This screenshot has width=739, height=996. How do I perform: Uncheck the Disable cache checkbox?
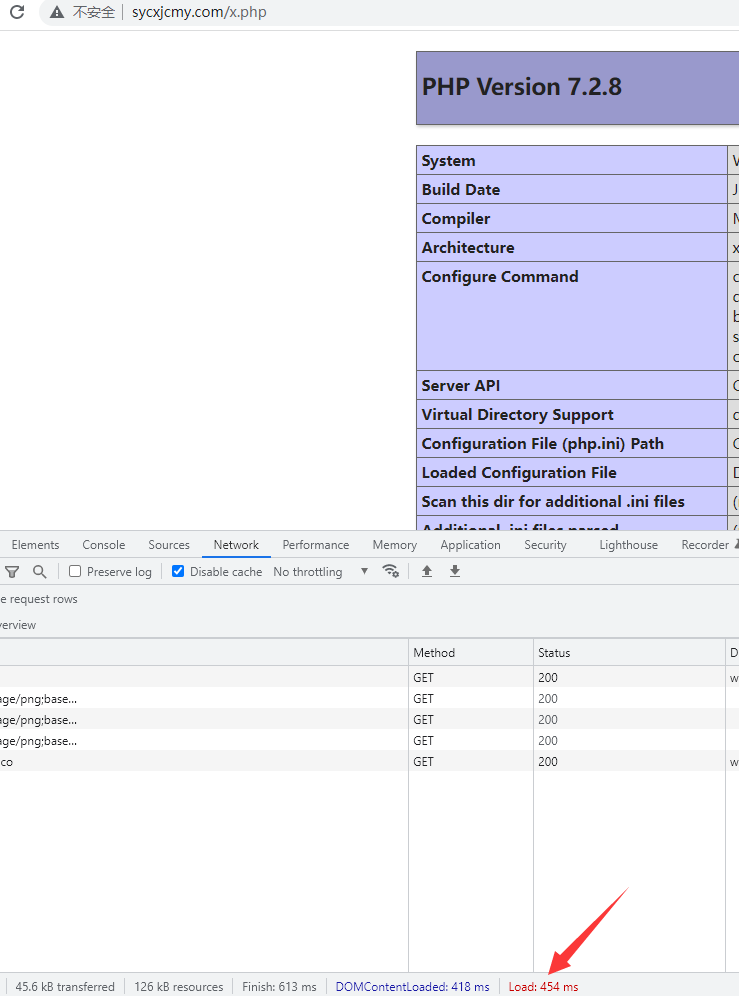tap(178, 572)
